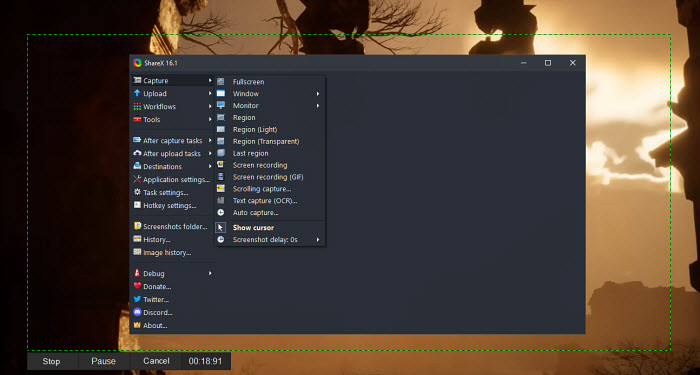Click the History icon
This screenshot has height=375, width=700.
pos(137,239)
